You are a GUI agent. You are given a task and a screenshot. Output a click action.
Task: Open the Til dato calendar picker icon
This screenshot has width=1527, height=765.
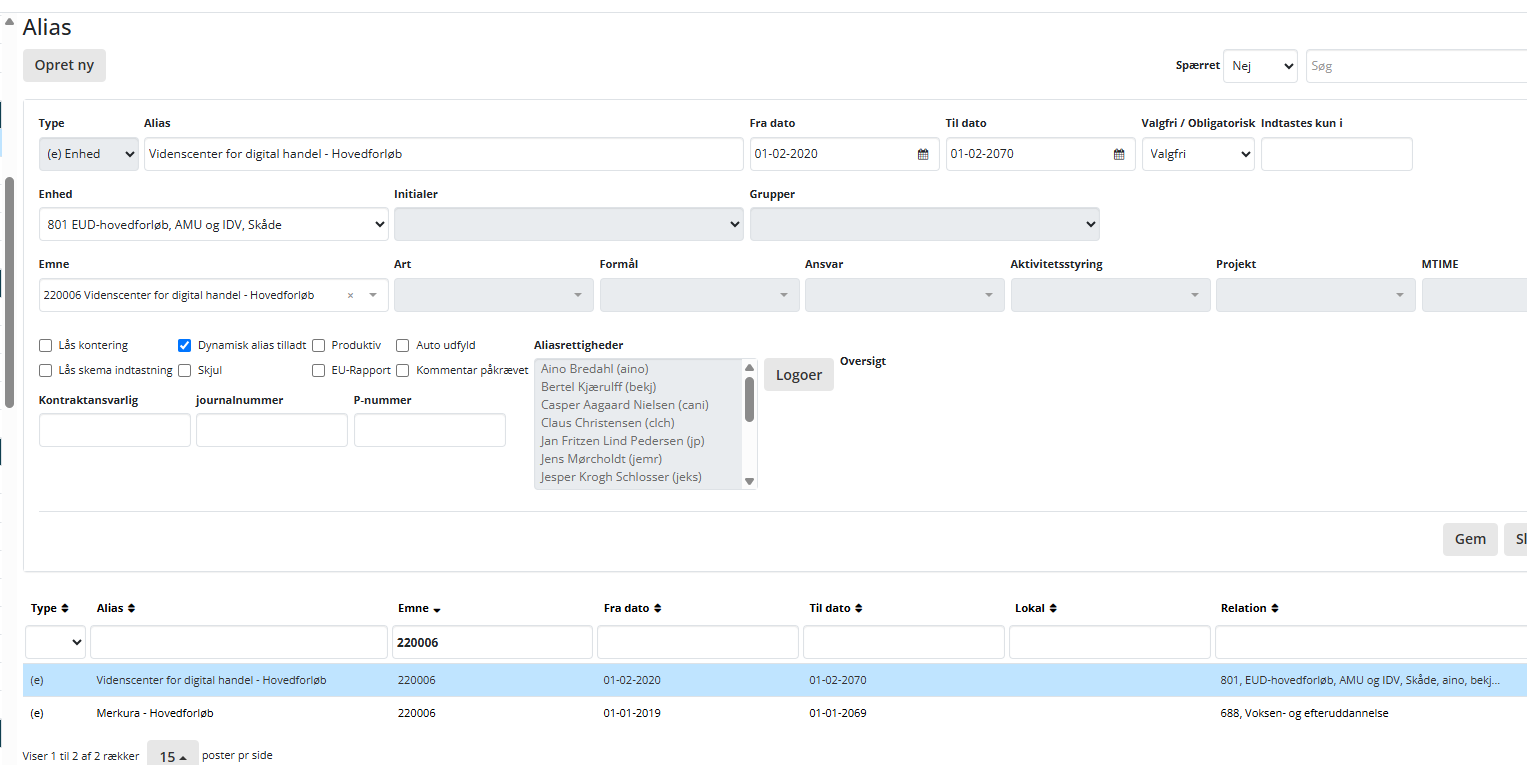coord(1119,155)
